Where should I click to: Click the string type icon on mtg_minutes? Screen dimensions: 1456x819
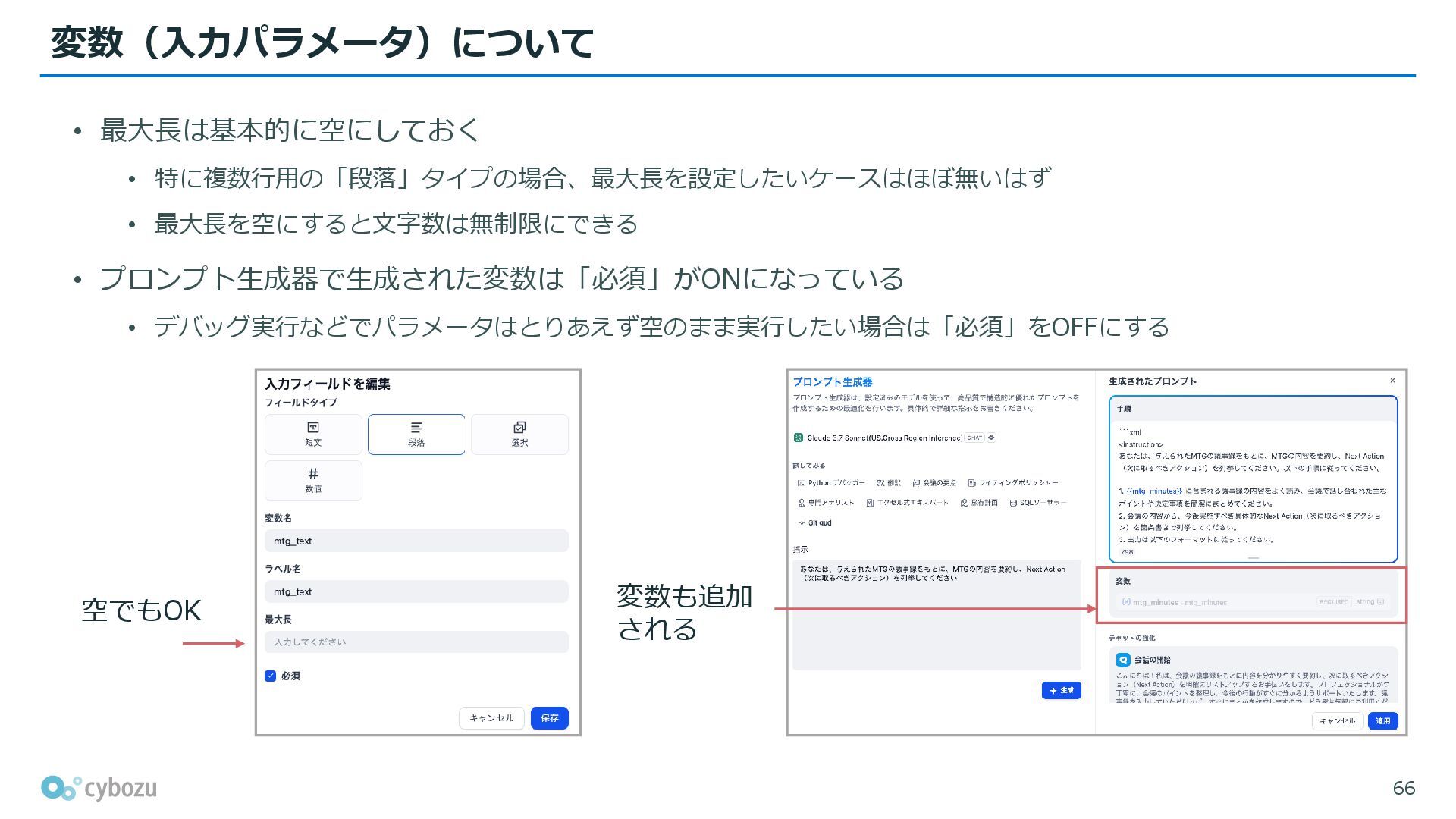[1380, 602]
